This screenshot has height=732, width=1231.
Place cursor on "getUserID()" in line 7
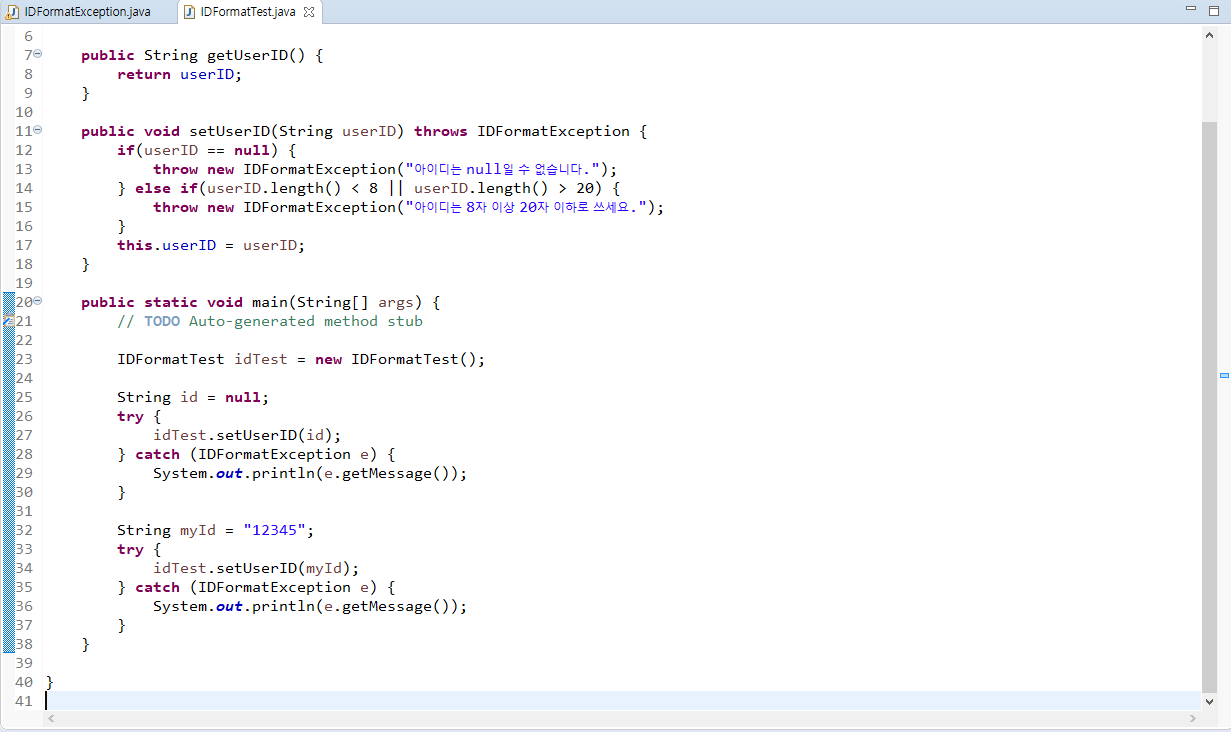[x=255, y=55]
